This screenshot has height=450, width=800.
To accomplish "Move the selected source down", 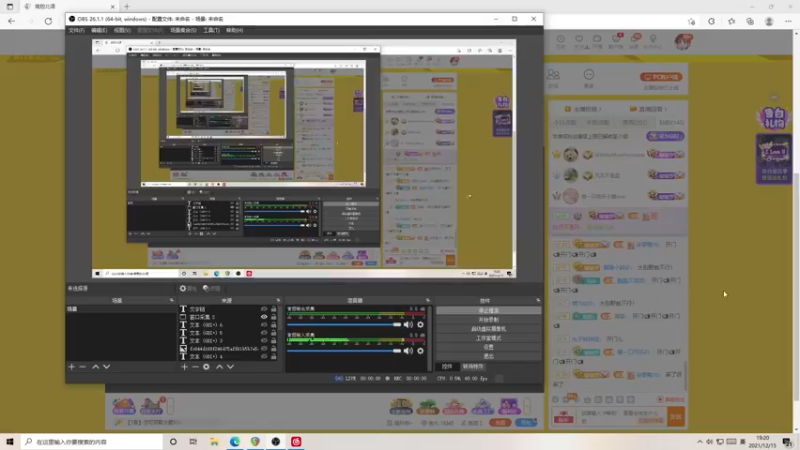I will [231, 366].
